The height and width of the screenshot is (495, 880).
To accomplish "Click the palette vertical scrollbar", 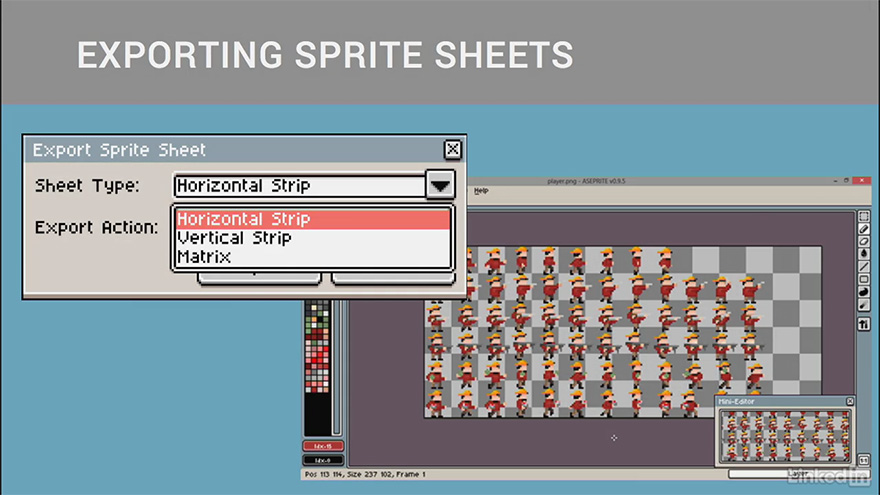I will click(337, 368).
